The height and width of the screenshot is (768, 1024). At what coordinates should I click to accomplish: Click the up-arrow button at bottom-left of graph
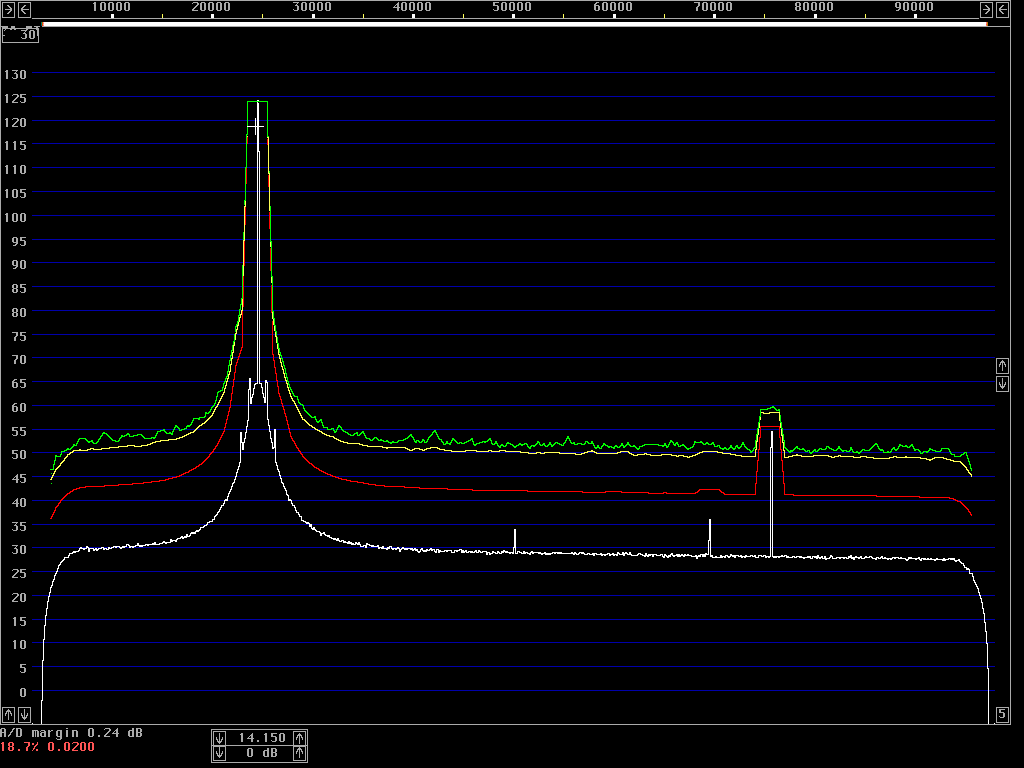(x=8, y=714)
